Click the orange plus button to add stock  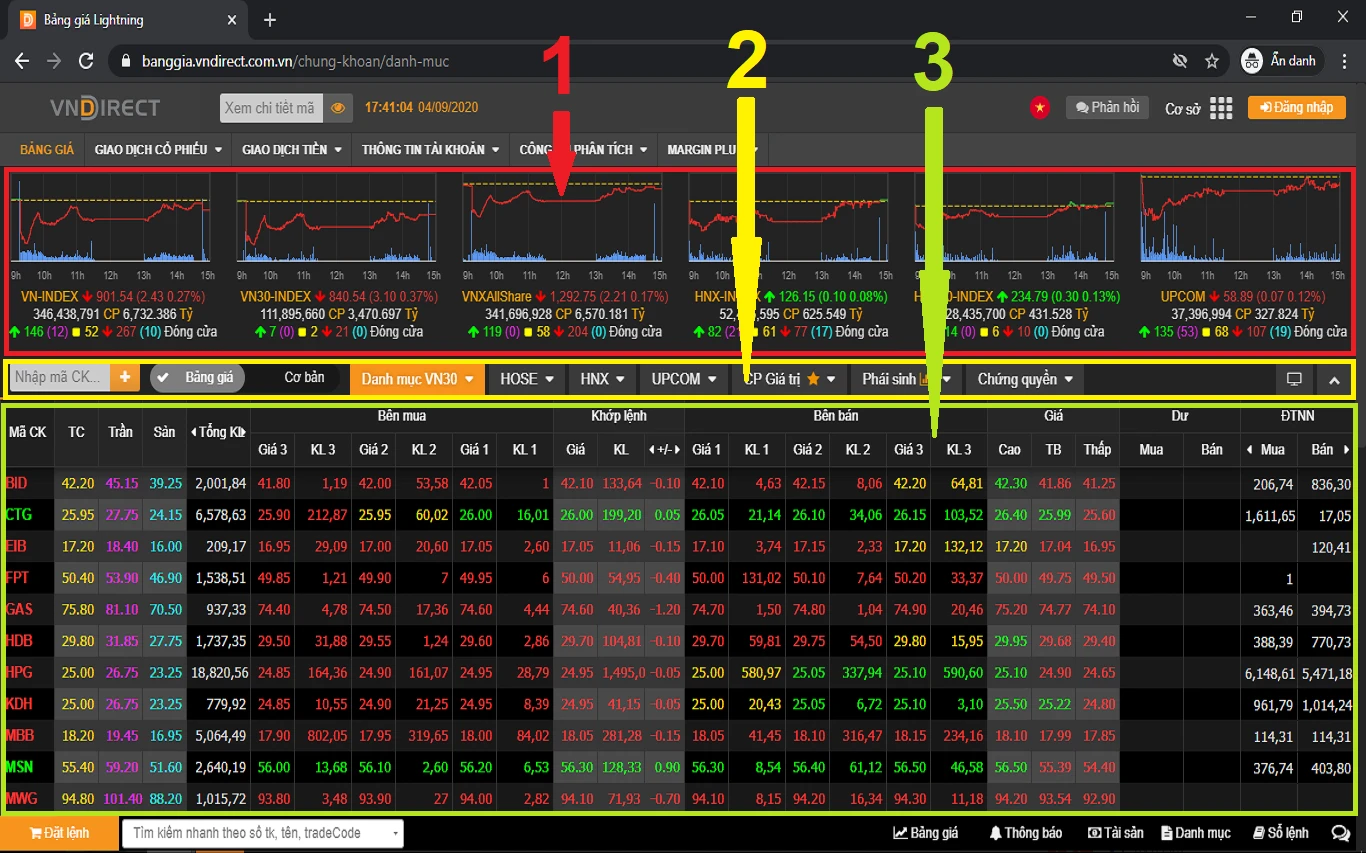pyautogui.click(x=125, y=378)
